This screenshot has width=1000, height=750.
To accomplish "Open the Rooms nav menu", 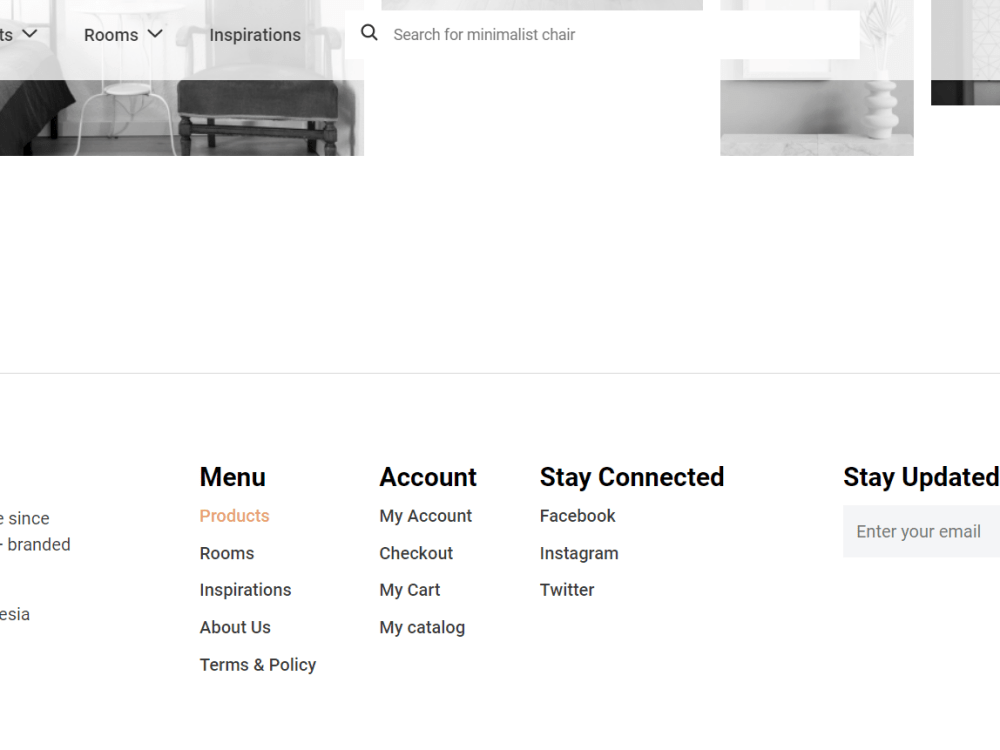I will [111, 35].
